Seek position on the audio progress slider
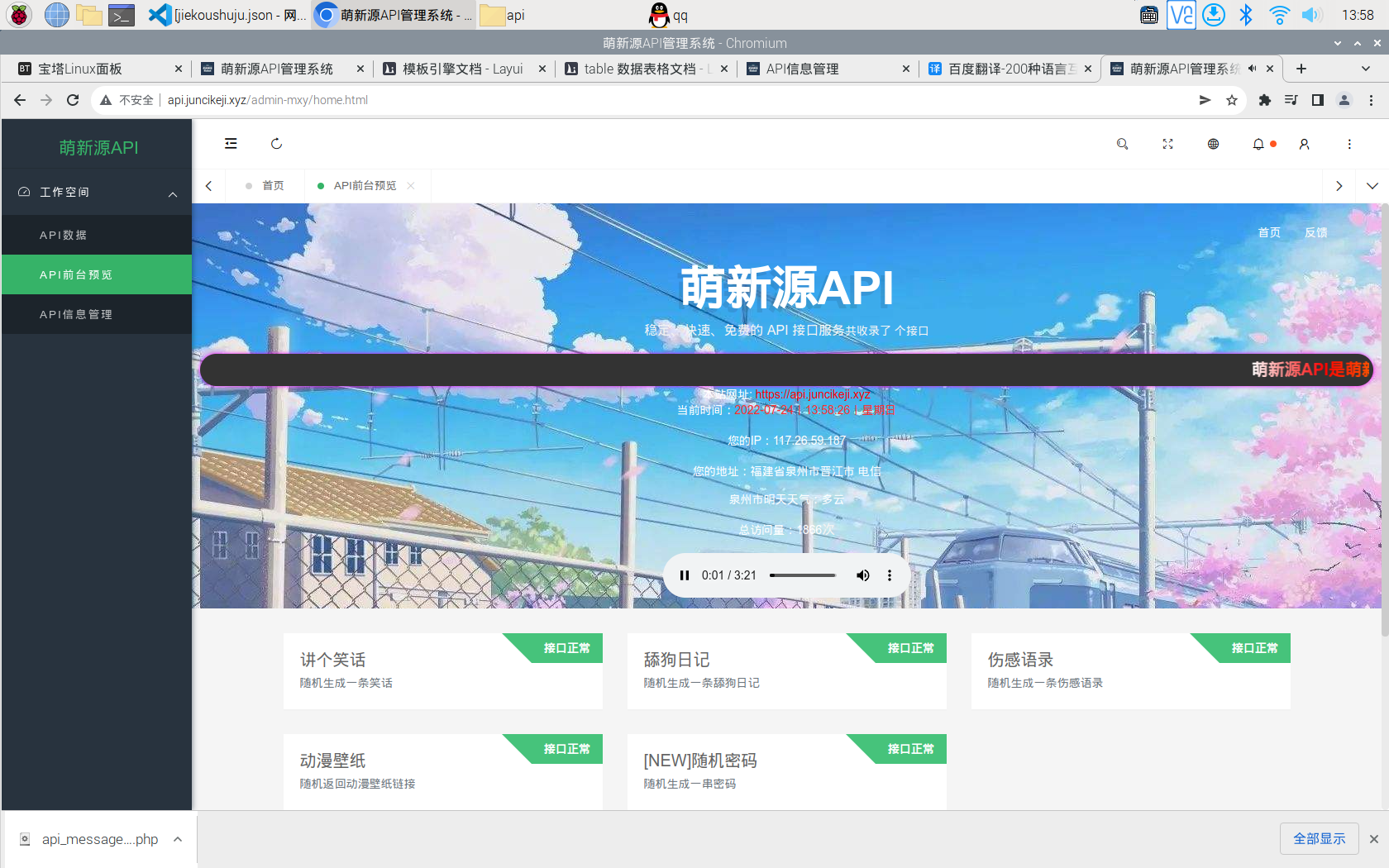Viewport: 1389px width, 868px height. click(802, 575)
